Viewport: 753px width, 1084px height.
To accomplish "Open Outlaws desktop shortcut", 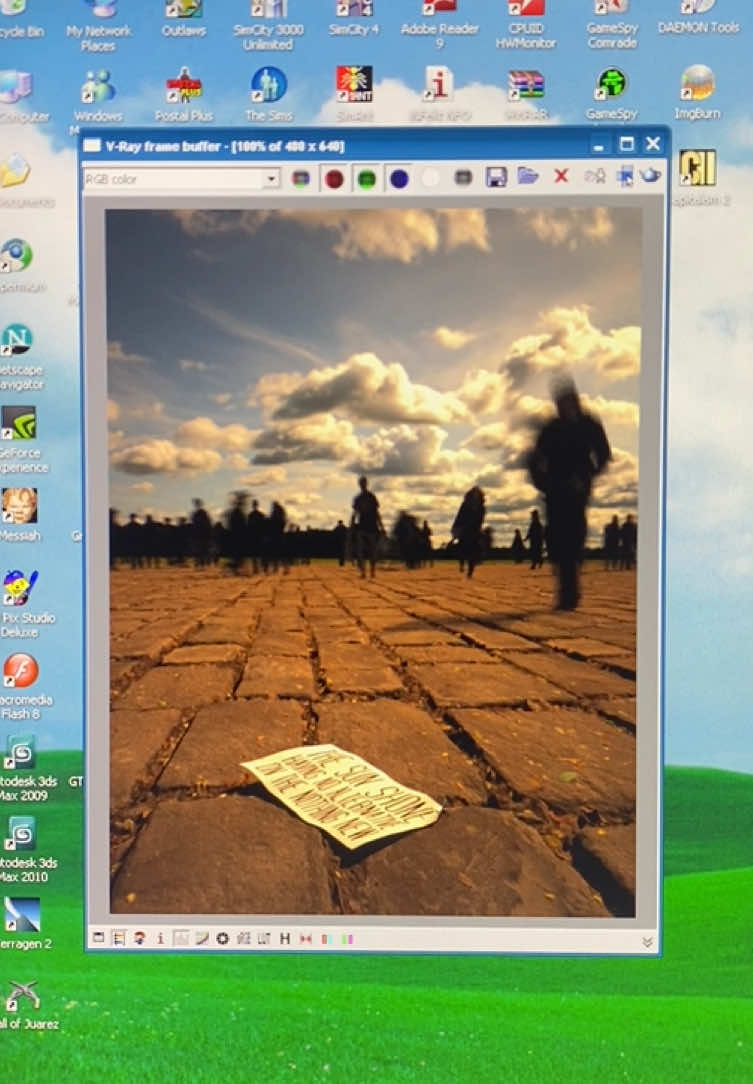I will pos(184,19).
